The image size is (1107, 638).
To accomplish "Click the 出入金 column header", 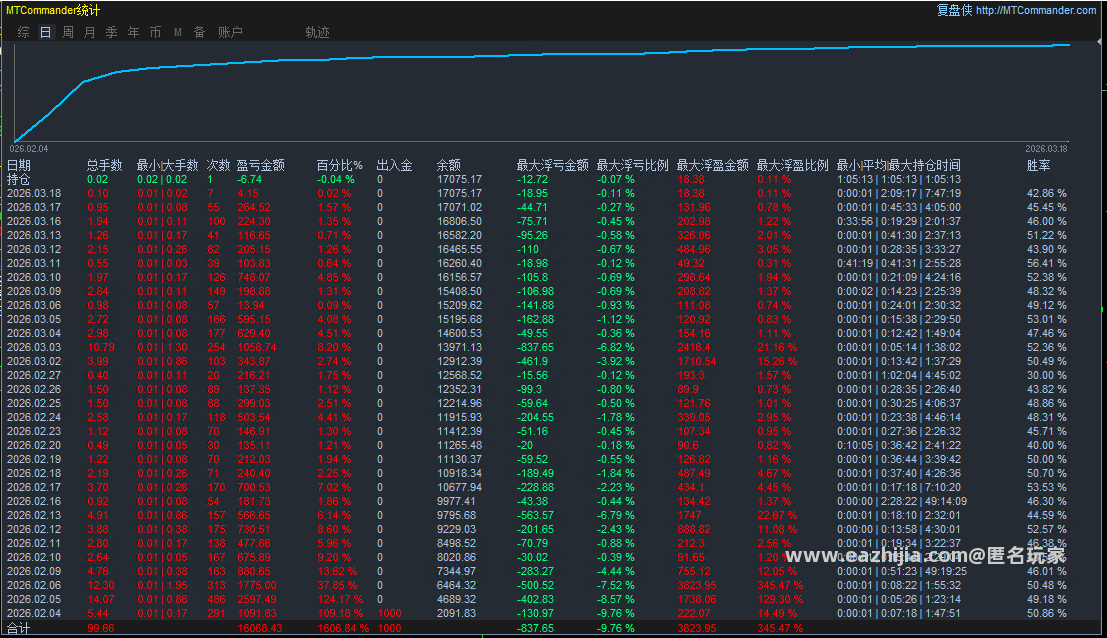I will pos(394,165).
